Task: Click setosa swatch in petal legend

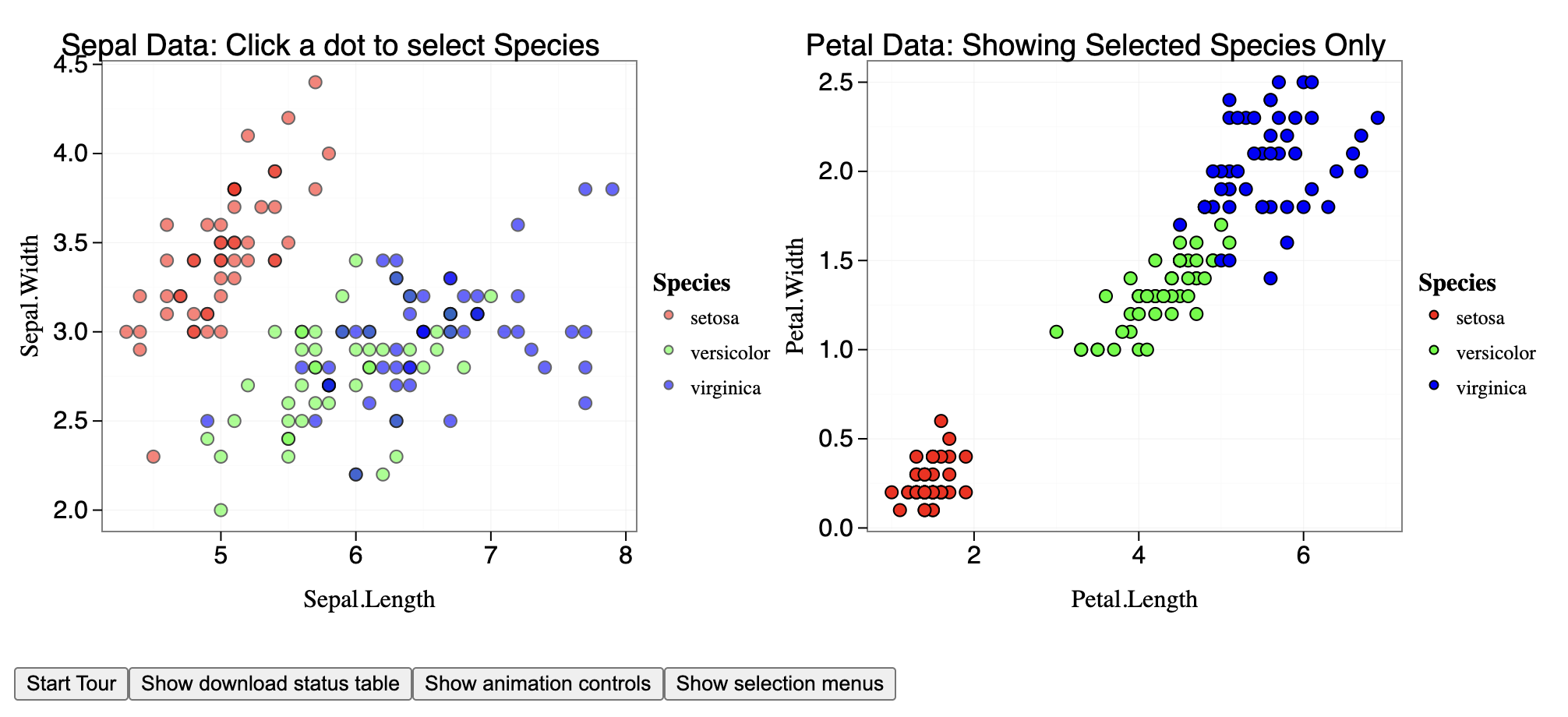Action: [x=1434, y=315]
